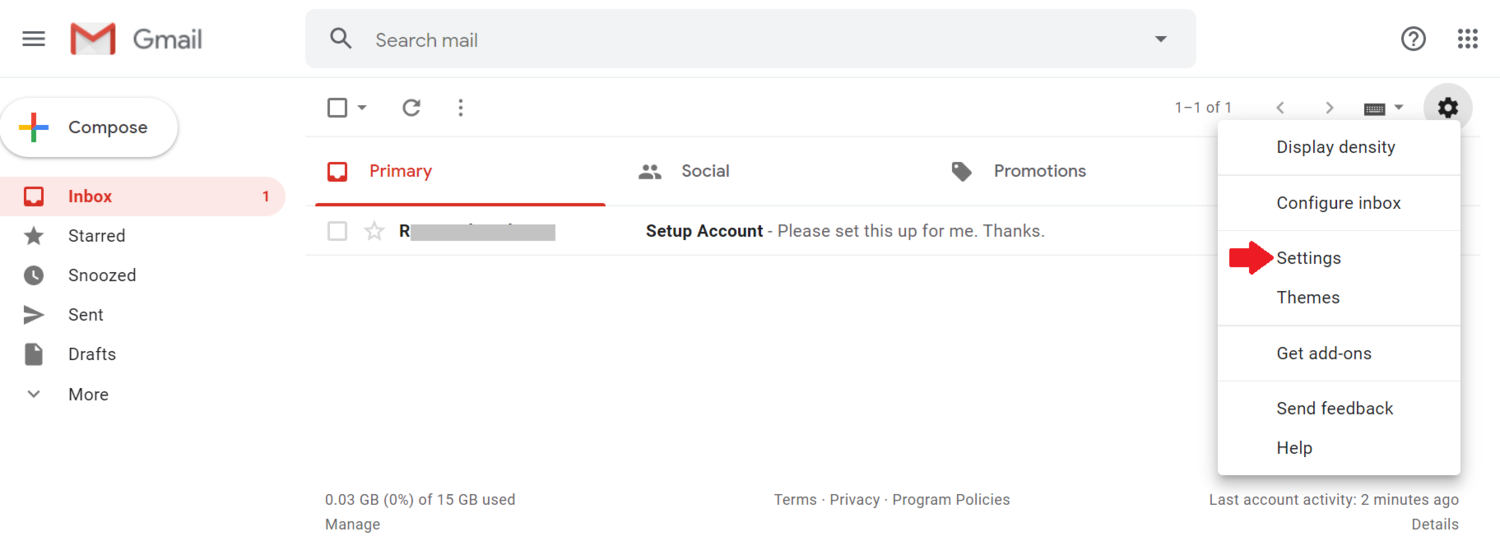Open the Google apps grid
Screen dimensions: 1500x550
pos(1467,39)
